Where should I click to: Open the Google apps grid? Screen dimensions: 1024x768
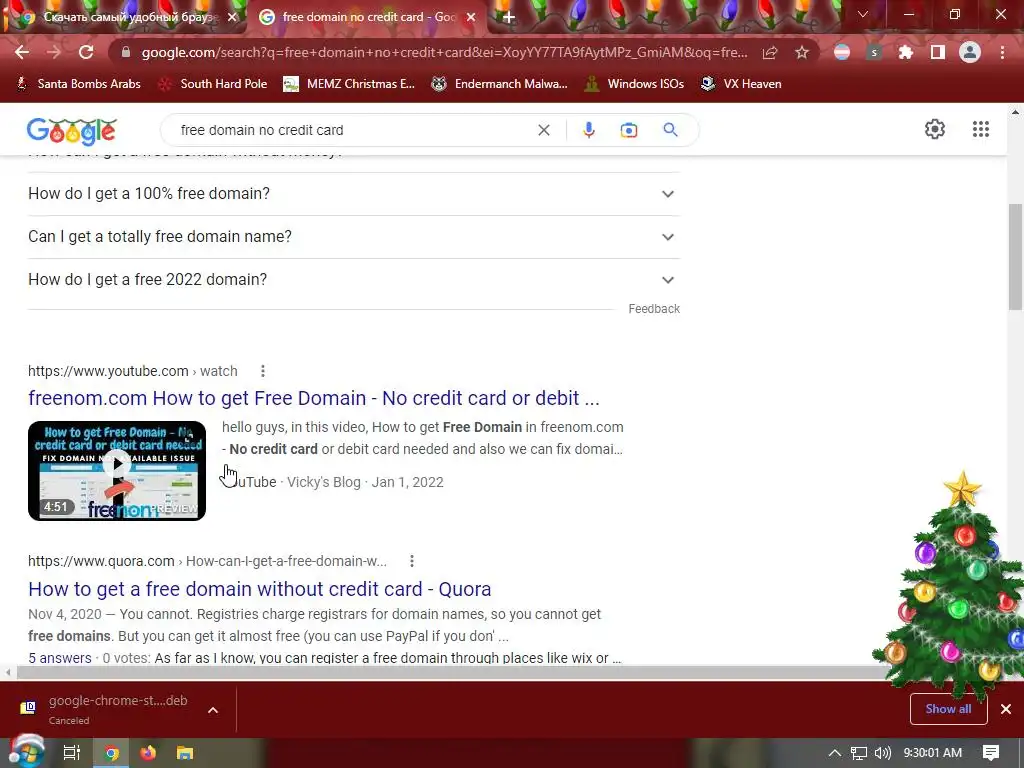[x=980, y=129]
